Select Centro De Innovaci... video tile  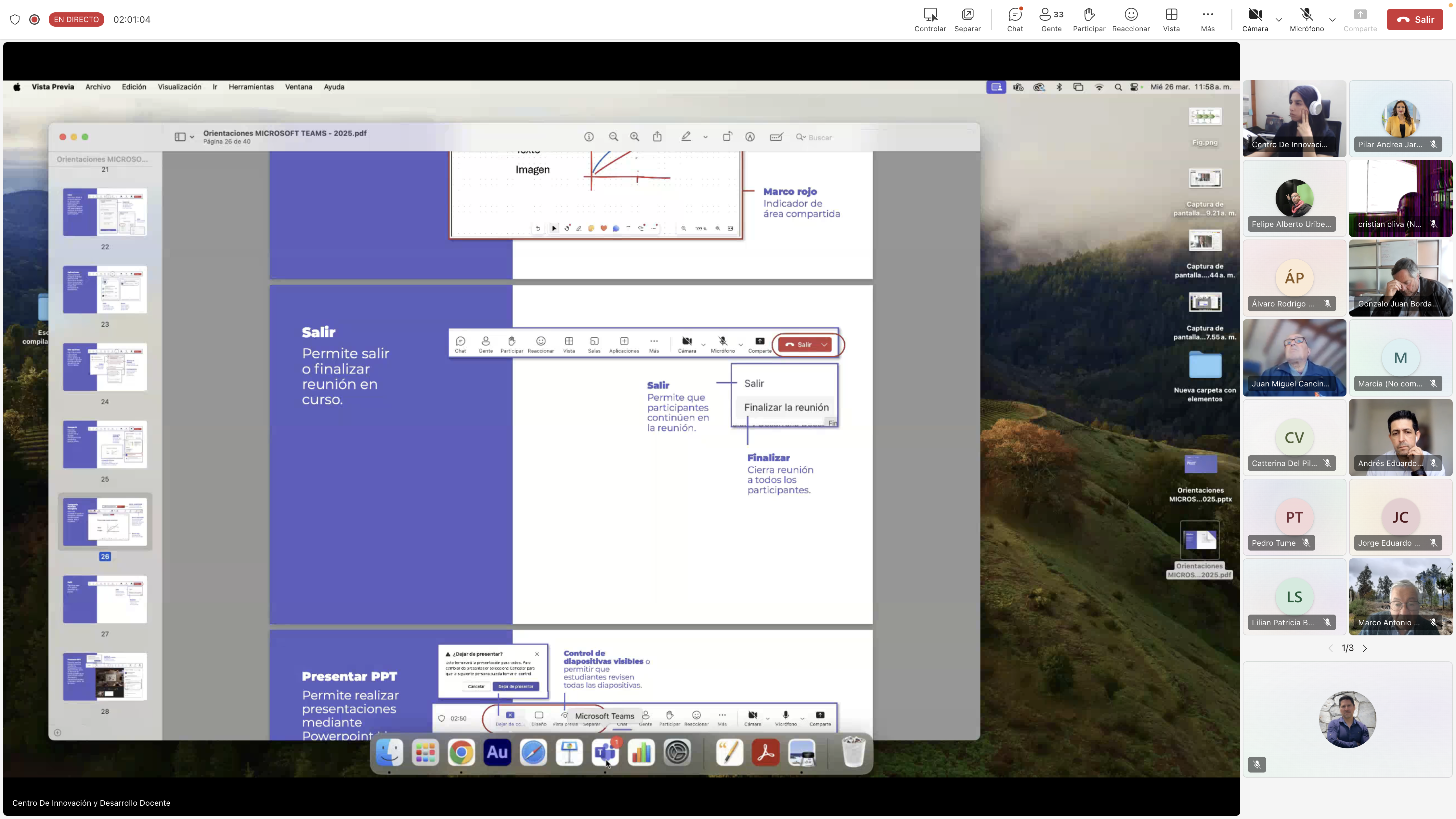[x=1294, y=119]
